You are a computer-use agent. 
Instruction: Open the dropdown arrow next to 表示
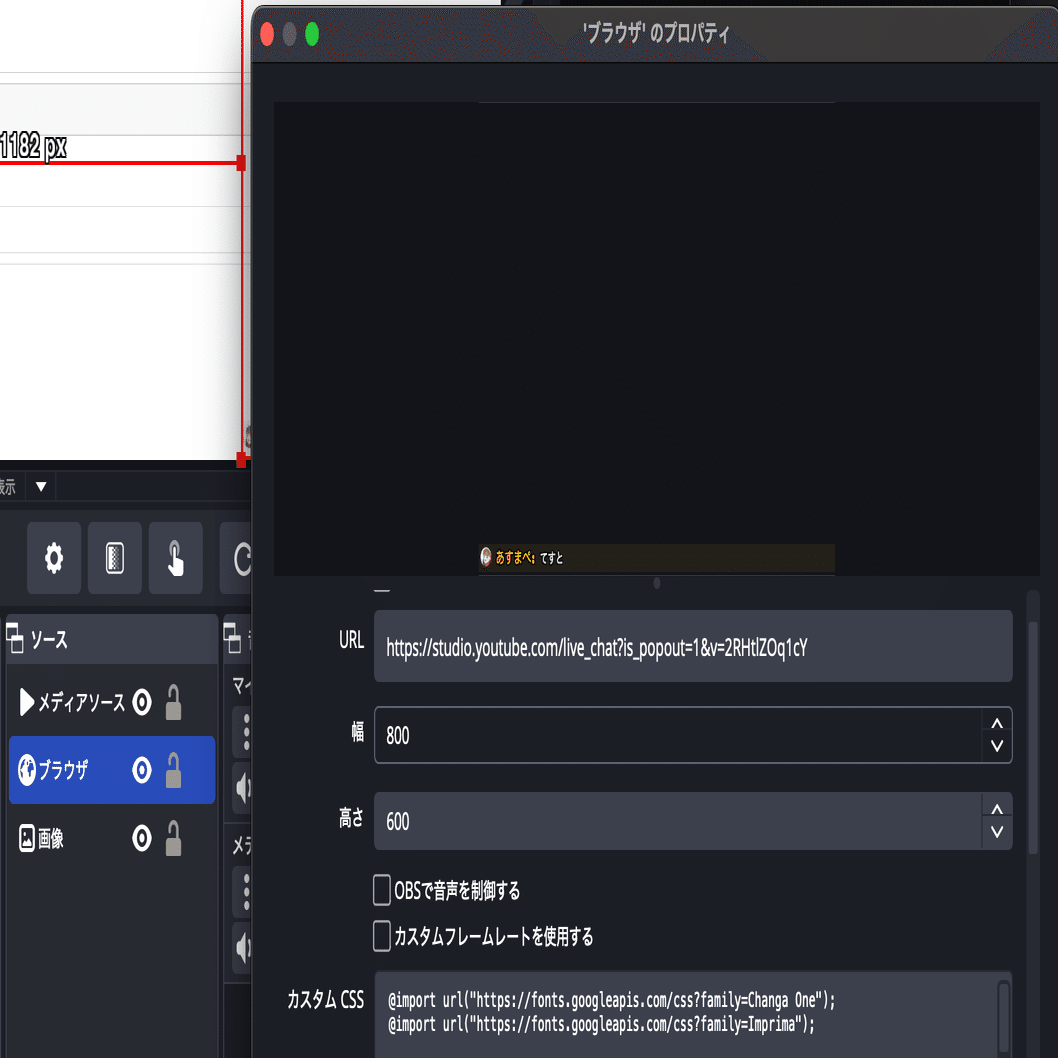40,486
